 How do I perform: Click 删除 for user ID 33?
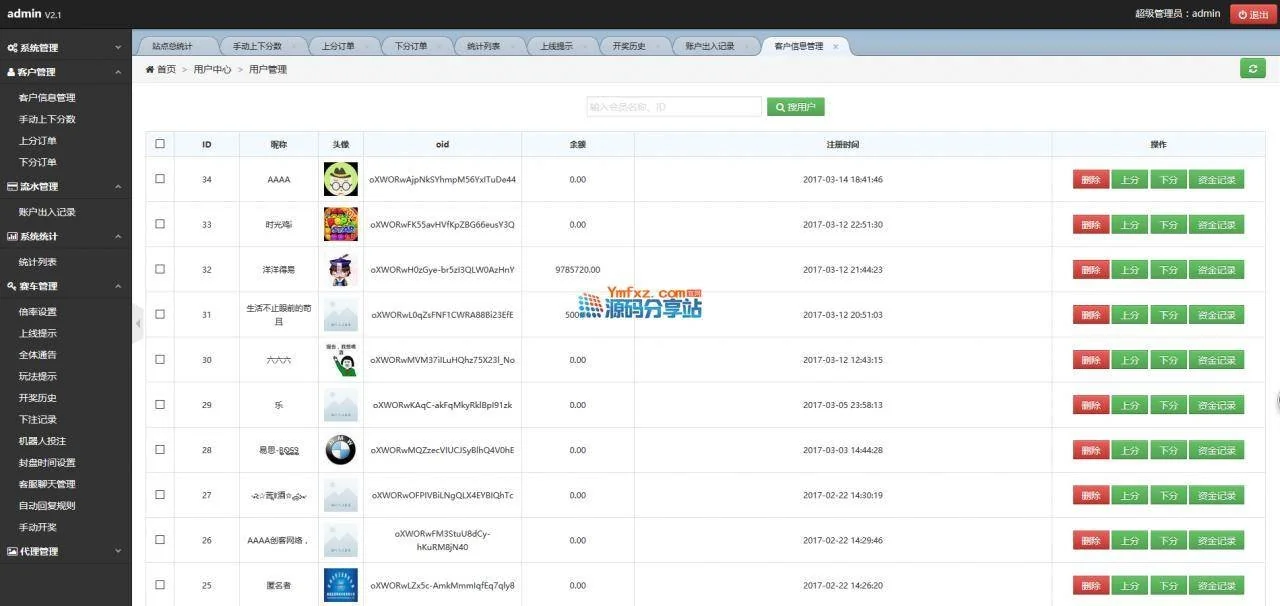click(1090, 225)
